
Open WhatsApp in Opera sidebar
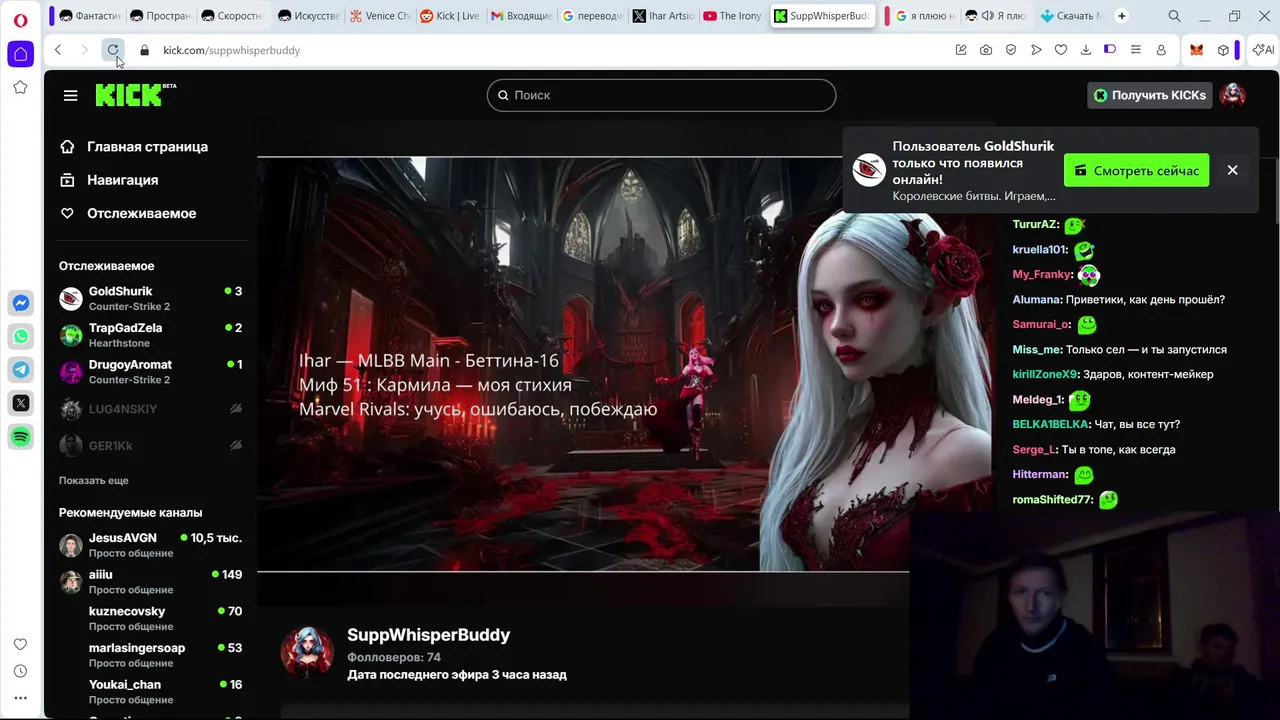tap(20, 336)
